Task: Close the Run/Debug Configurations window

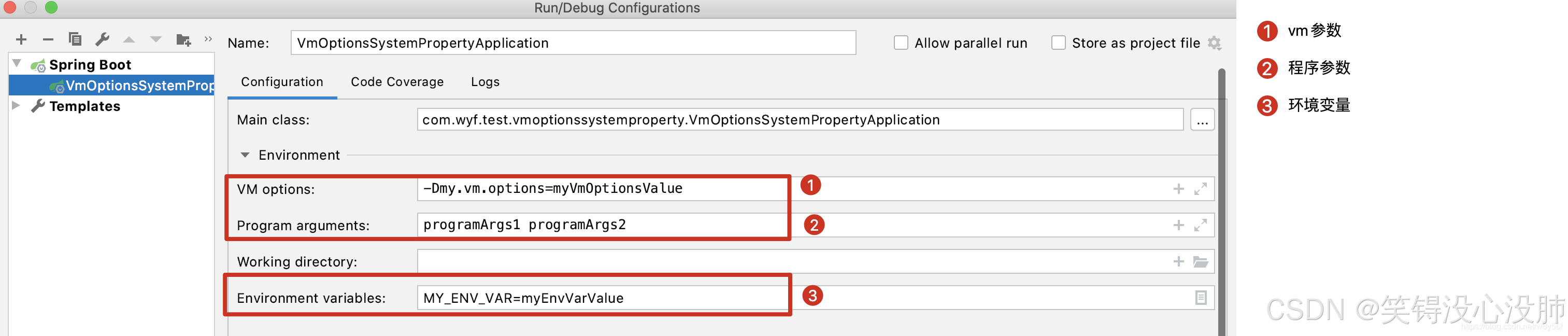Action: pyautogui.click(x=9, y=7)
